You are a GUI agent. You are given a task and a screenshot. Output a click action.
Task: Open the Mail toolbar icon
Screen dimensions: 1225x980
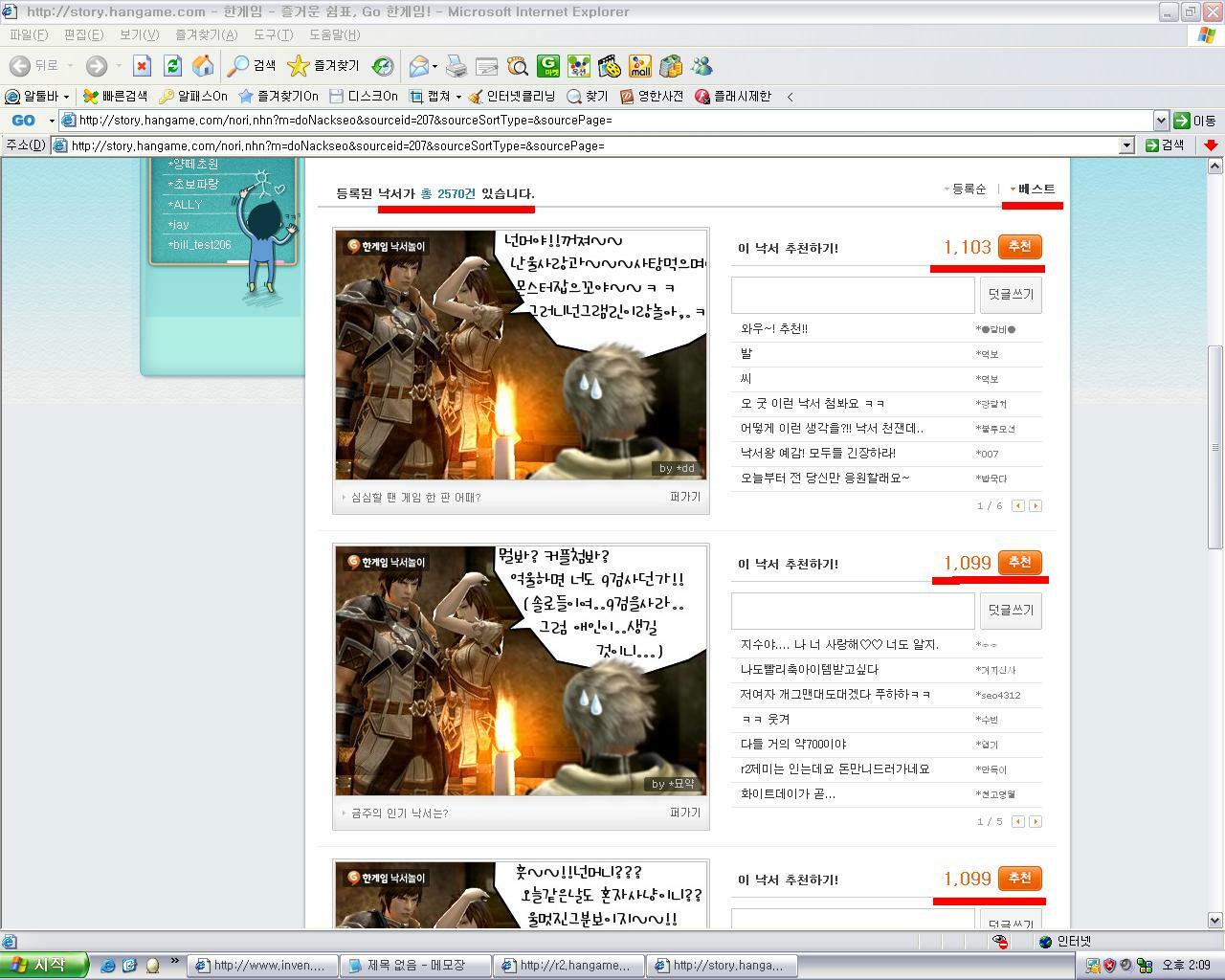click(x=419, y=66)
